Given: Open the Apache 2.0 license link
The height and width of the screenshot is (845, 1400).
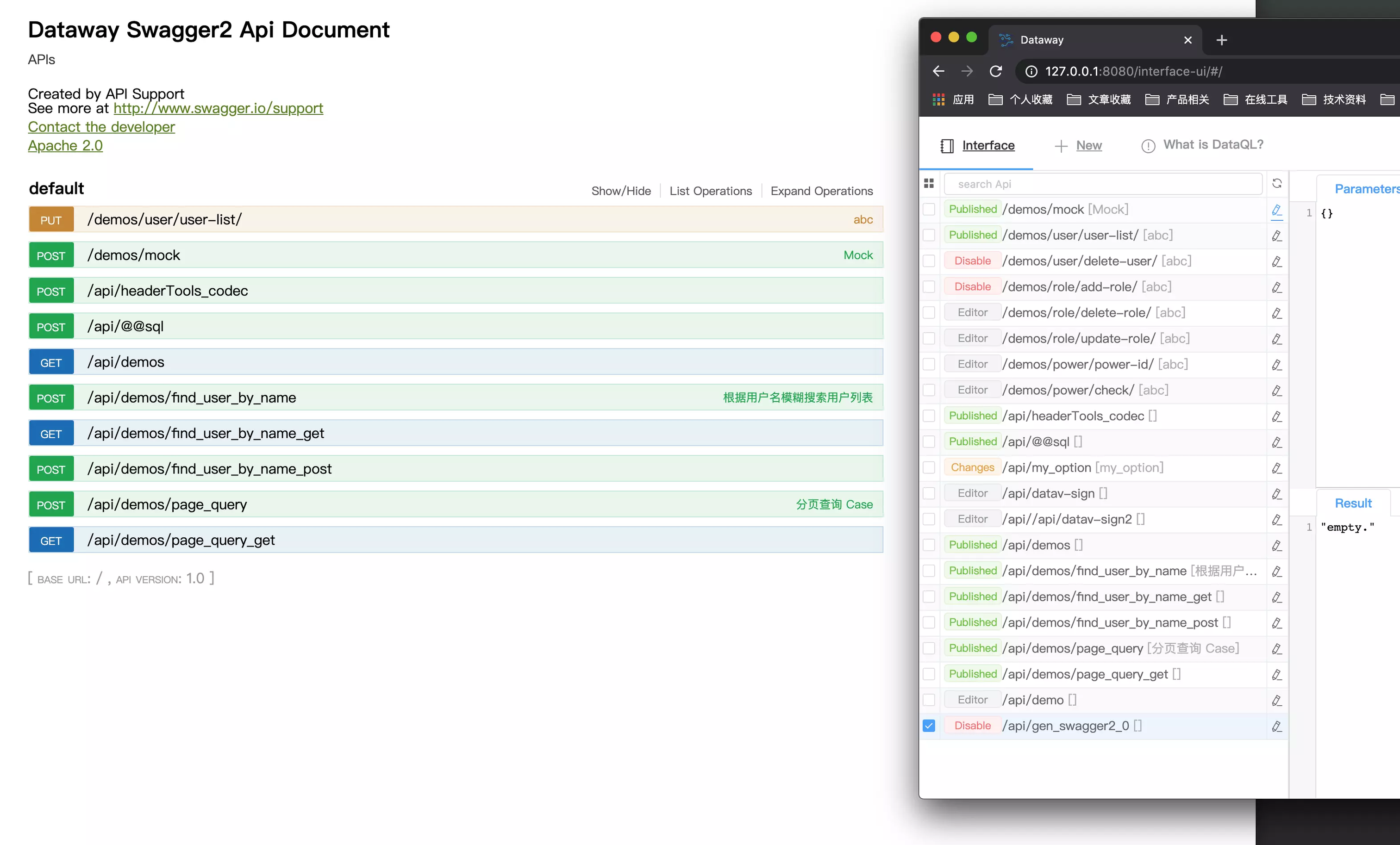Looking at the screenshot, I should (65, 145).
